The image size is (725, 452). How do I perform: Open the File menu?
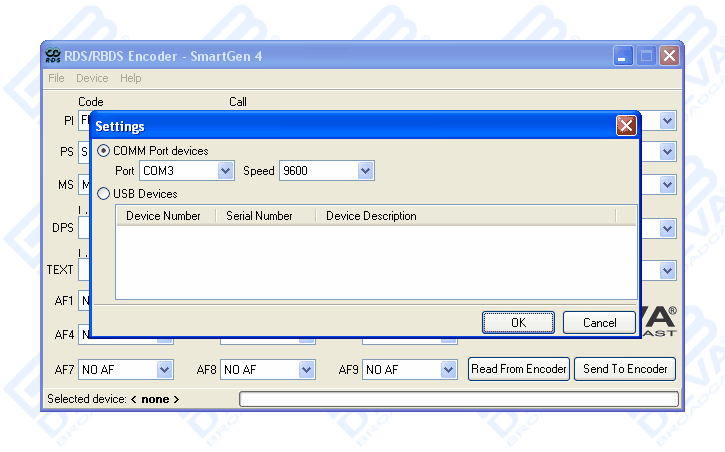pyautogui.click(x=56, y=78)
